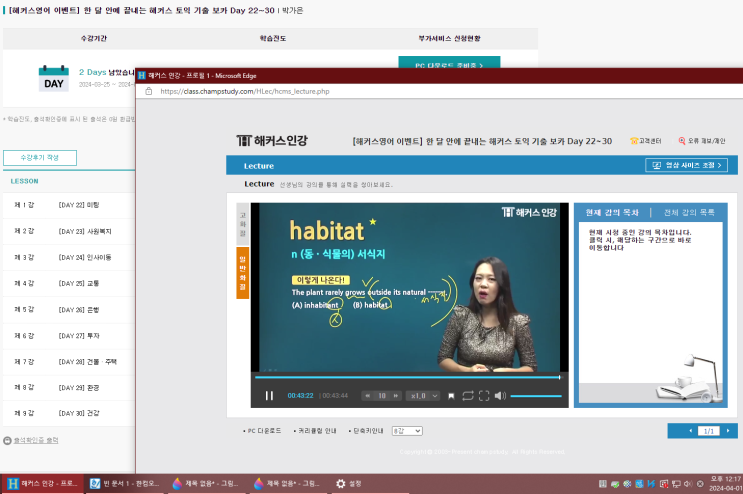
Task: Open 고객센터 link in lecture header
Action: (x=646, y=141)
